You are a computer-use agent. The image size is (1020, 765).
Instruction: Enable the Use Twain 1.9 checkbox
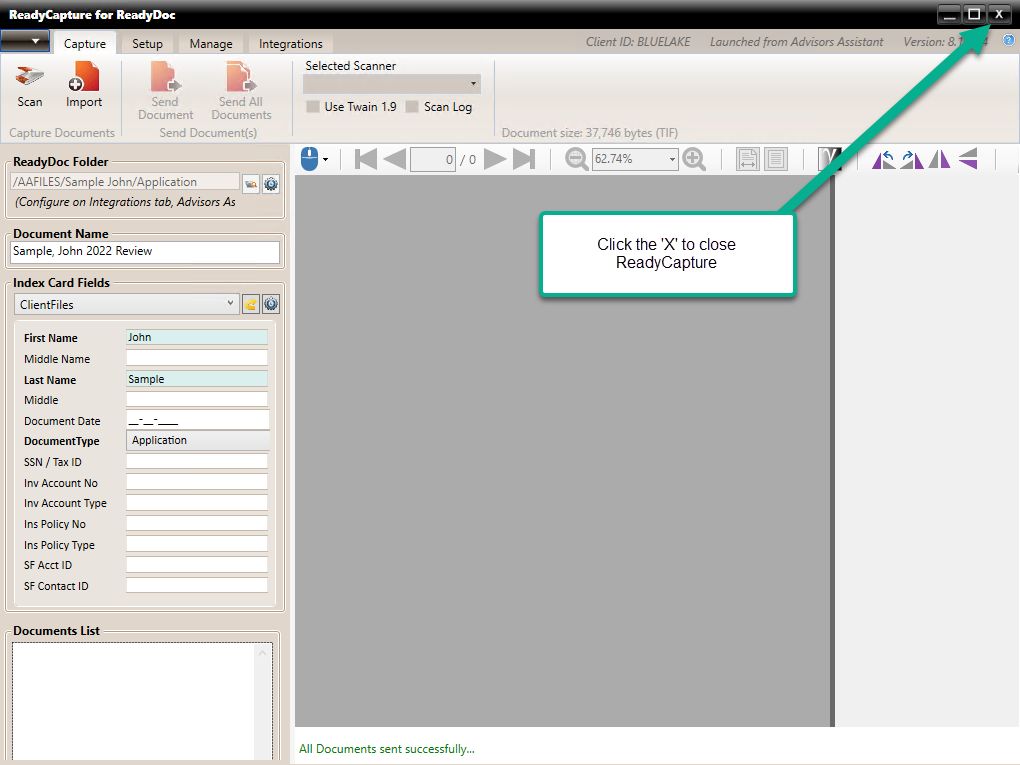tap(313, 107)
